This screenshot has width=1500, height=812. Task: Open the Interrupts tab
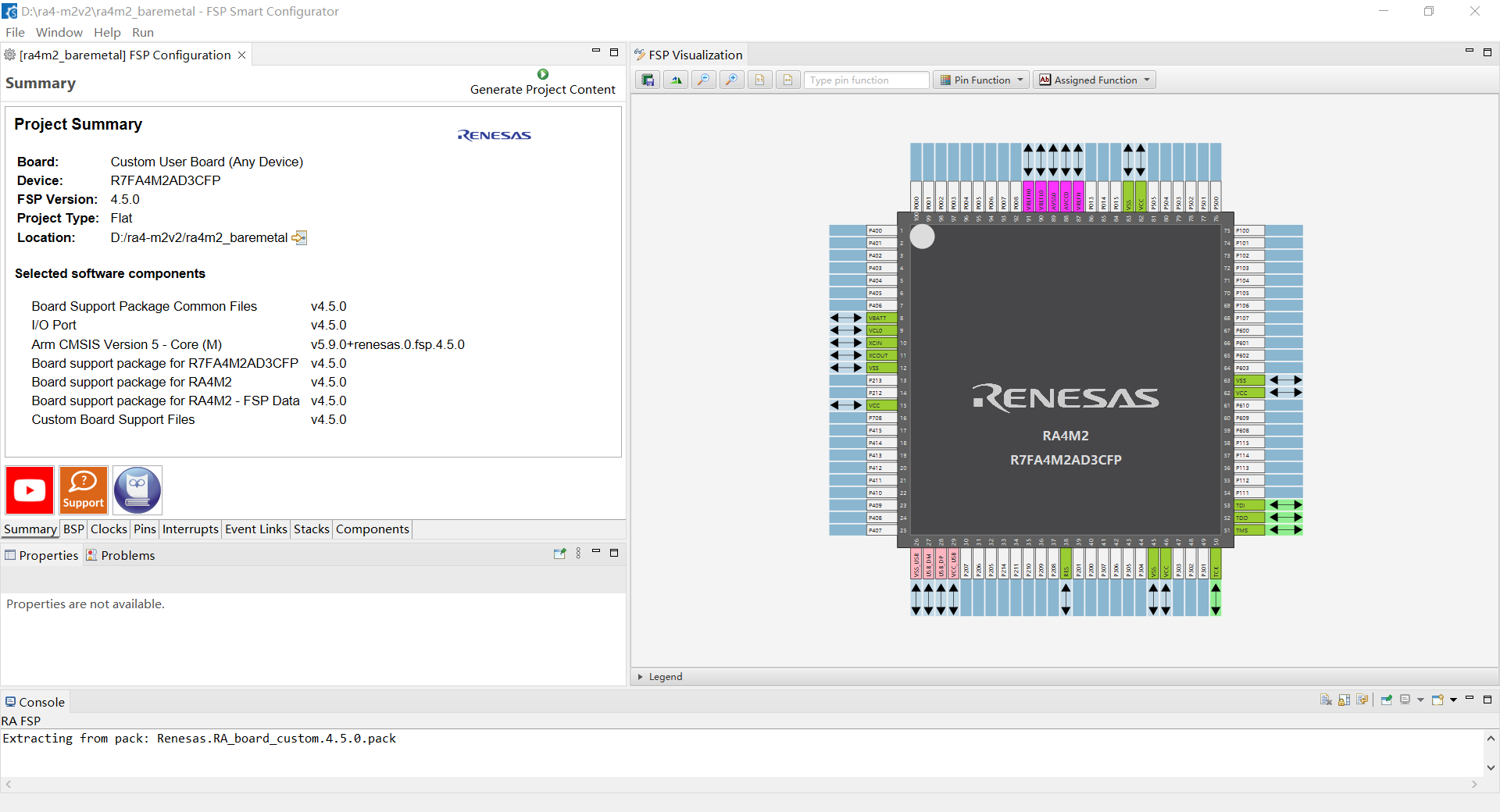pyautogui.click(x=190, y=529)
